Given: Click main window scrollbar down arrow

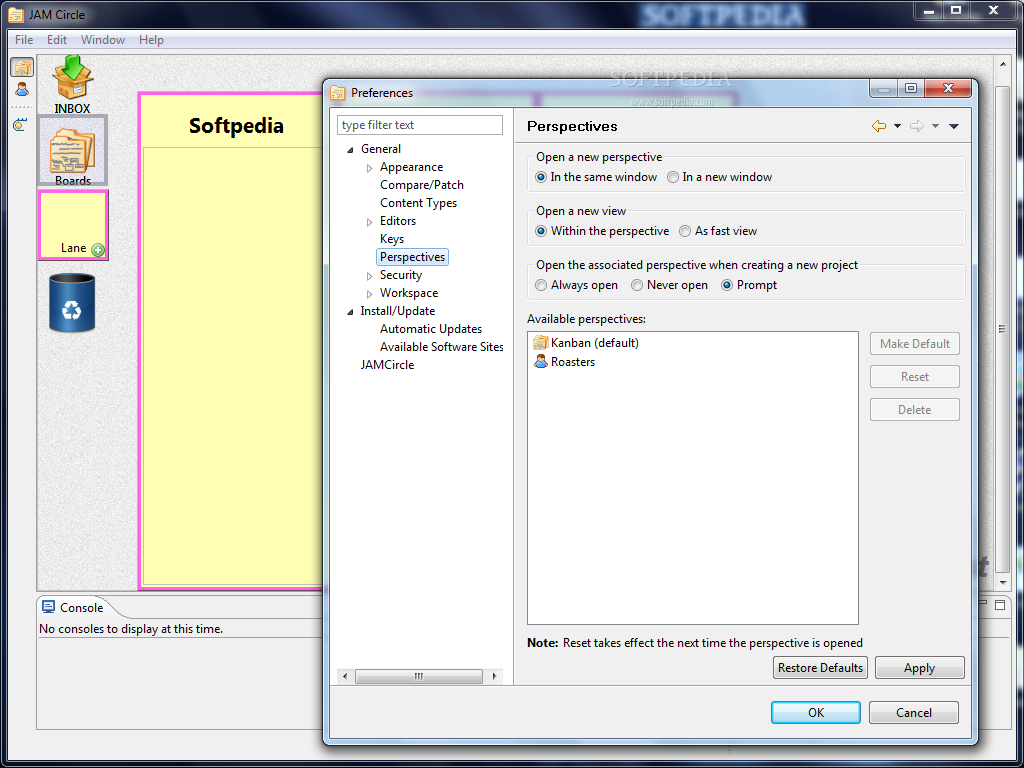Looking at the screenshot, I should click(1003, 583).
